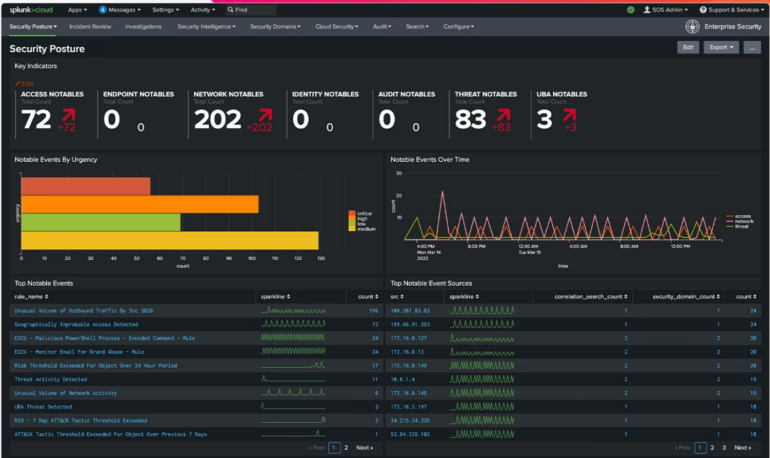
Task: Click Next in Event Sources pager
Action: [x=742, y=448]
